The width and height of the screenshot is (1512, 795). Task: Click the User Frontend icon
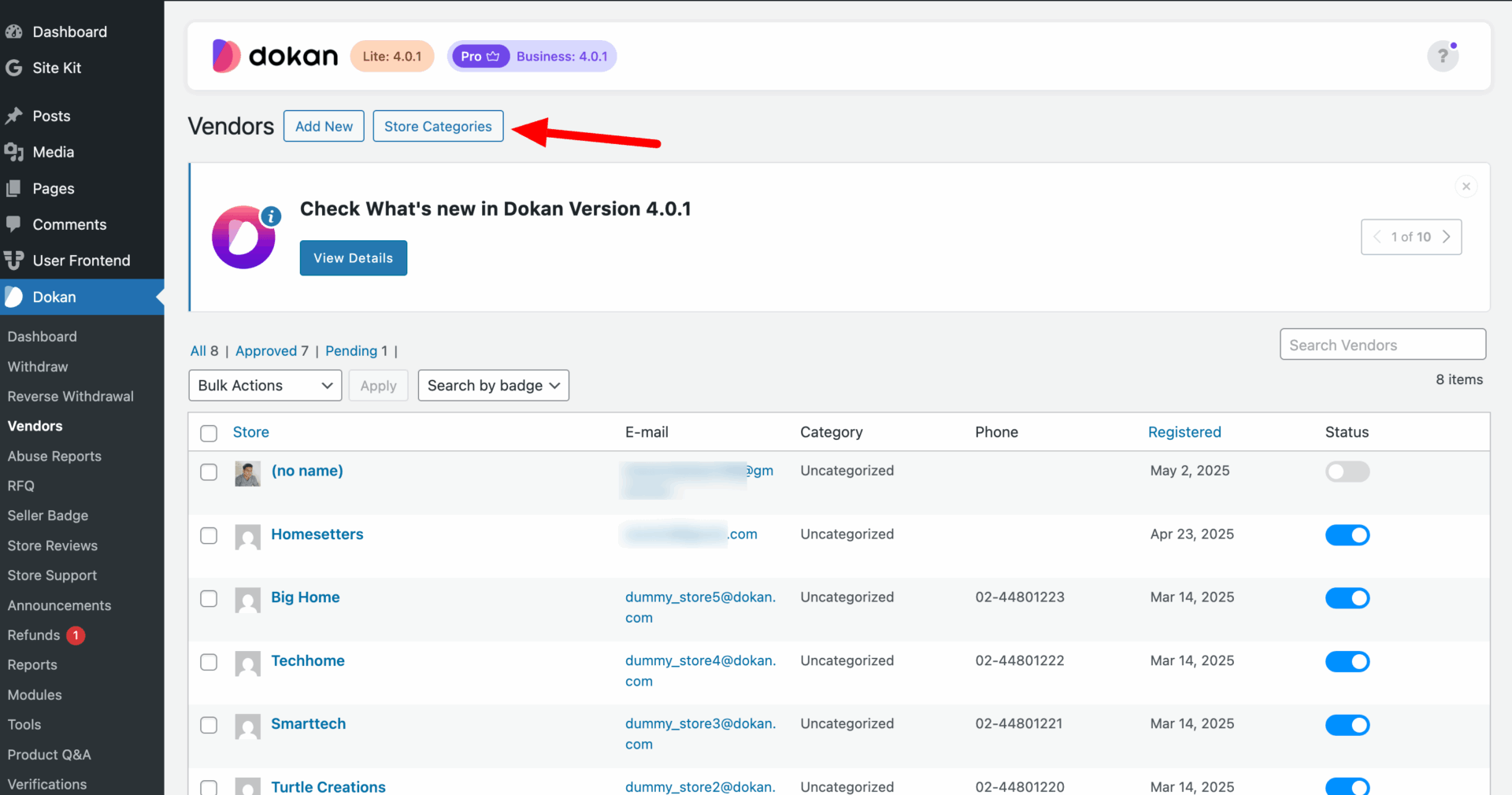(13, 261)
